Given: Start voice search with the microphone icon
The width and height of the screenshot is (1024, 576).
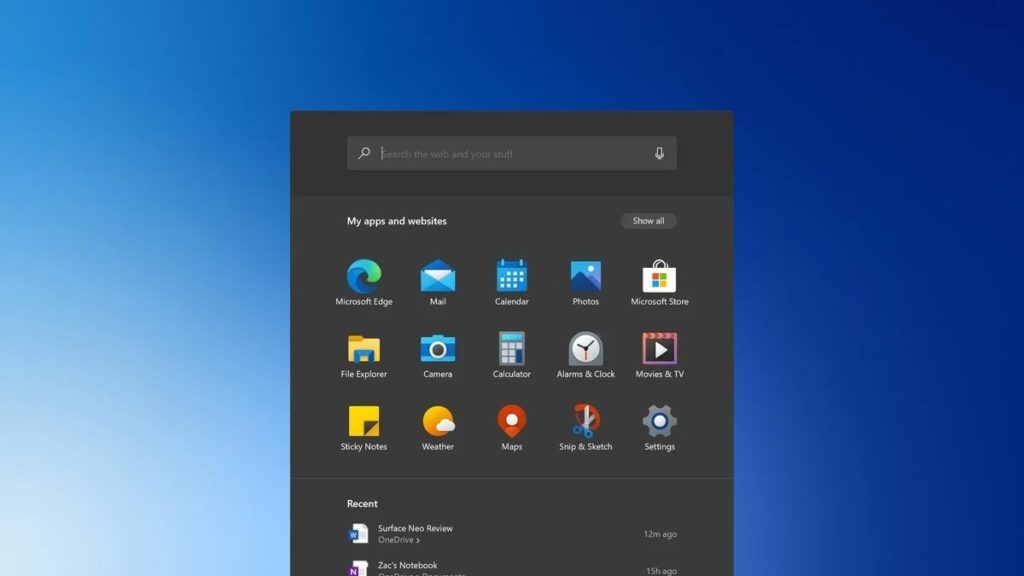Looking at the screenshot, I should point(657,153).
